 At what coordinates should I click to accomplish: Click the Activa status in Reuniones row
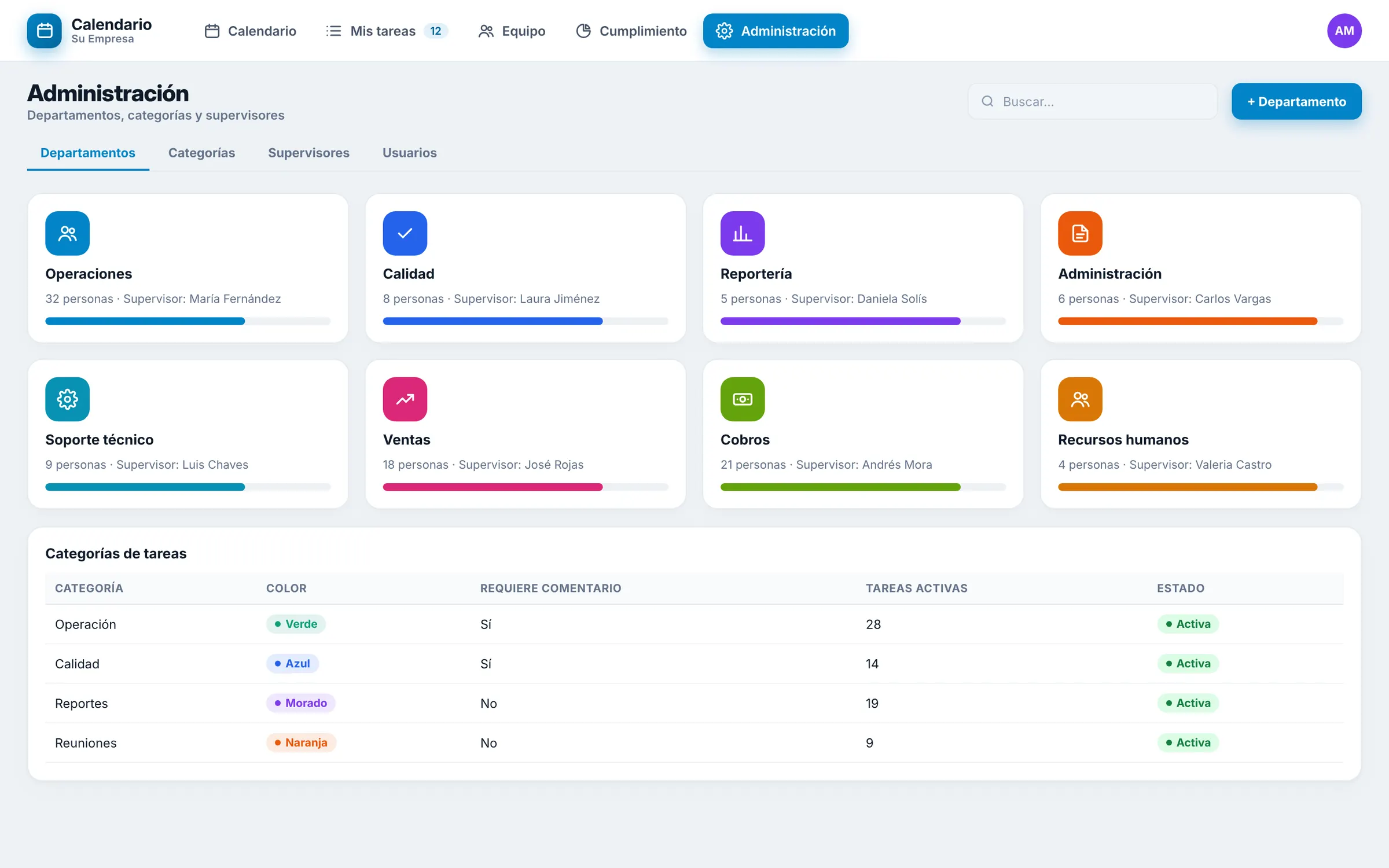1188,742
